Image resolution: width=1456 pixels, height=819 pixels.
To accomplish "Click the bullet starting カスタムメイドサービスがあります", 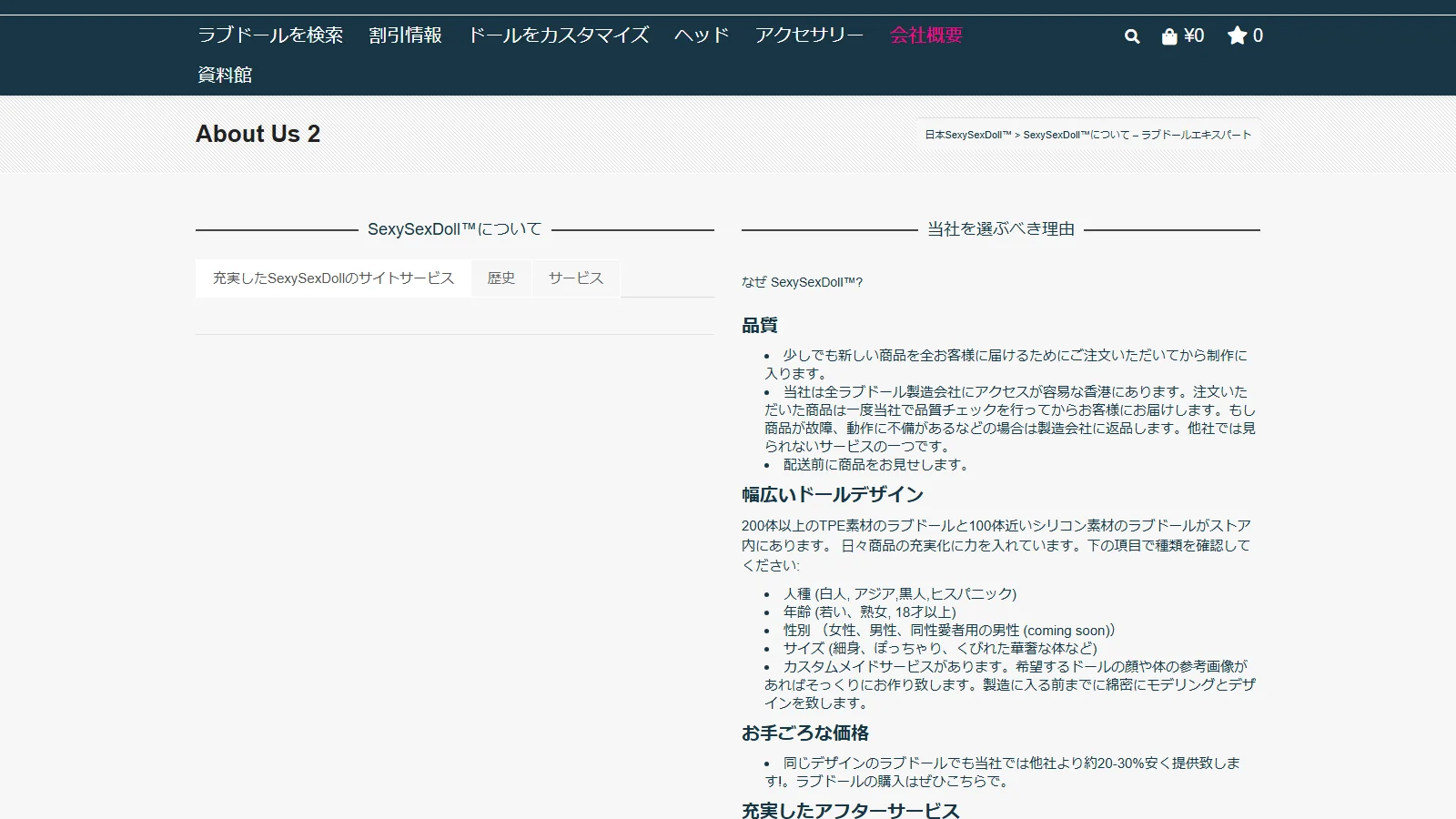I will tap(1010, 685).
